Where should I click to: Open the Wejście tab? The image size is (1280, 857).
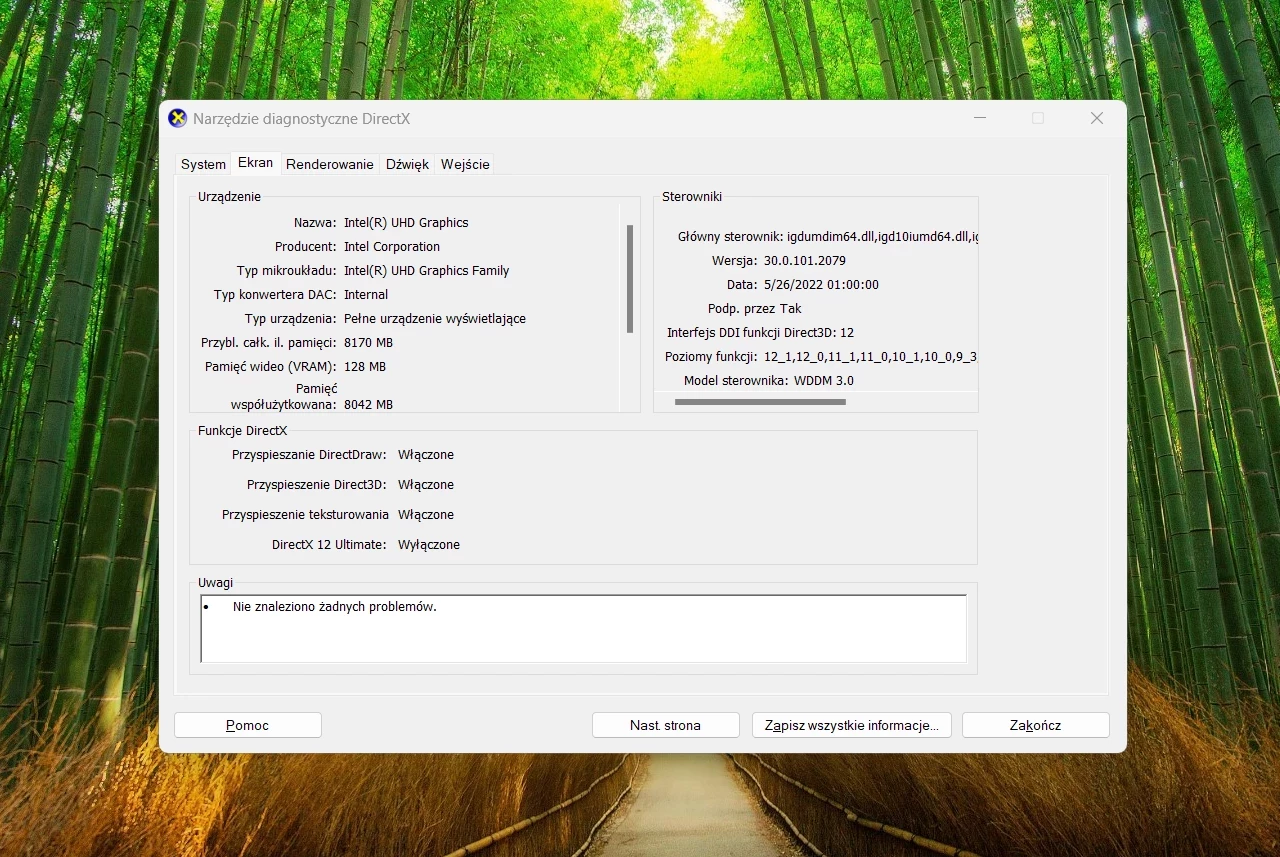point(465,164)
